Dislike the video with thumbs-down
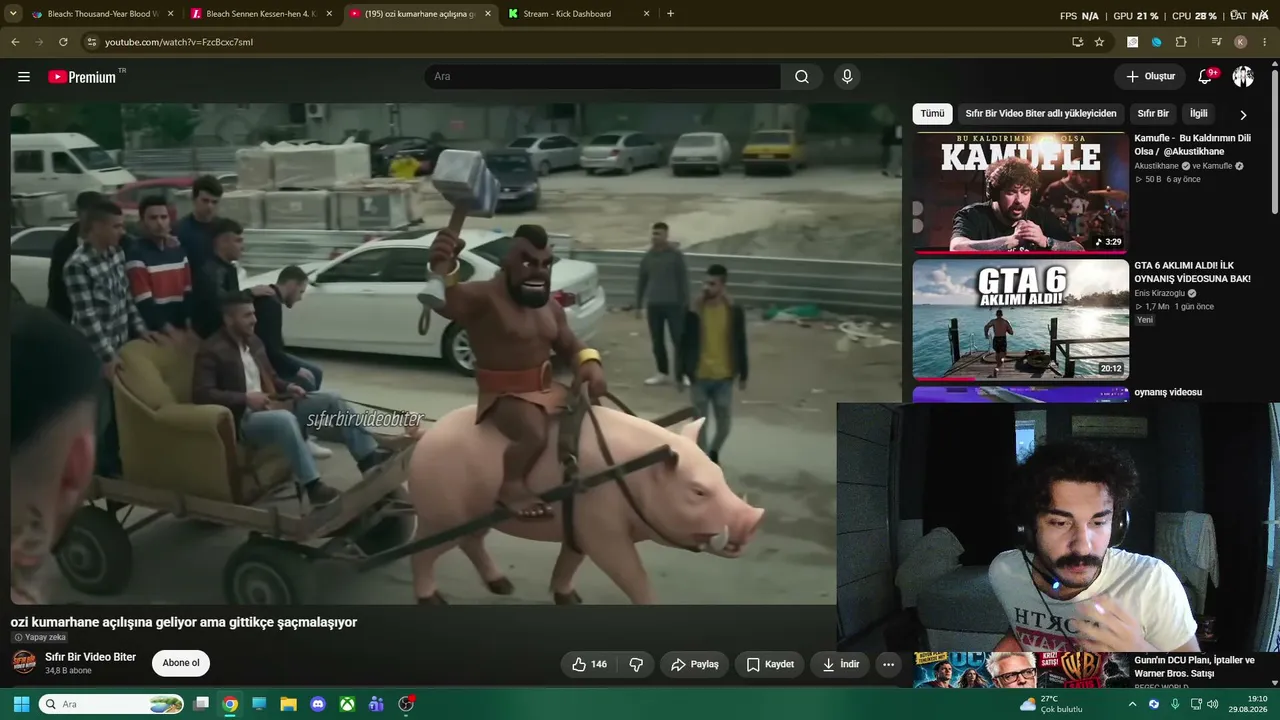 (636, 664)
